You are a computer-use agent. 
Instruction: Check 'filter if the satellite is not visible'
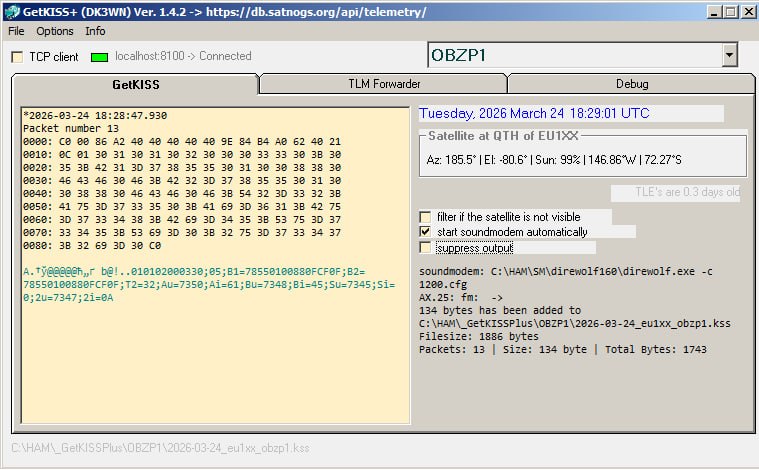[x=426, y=217]
